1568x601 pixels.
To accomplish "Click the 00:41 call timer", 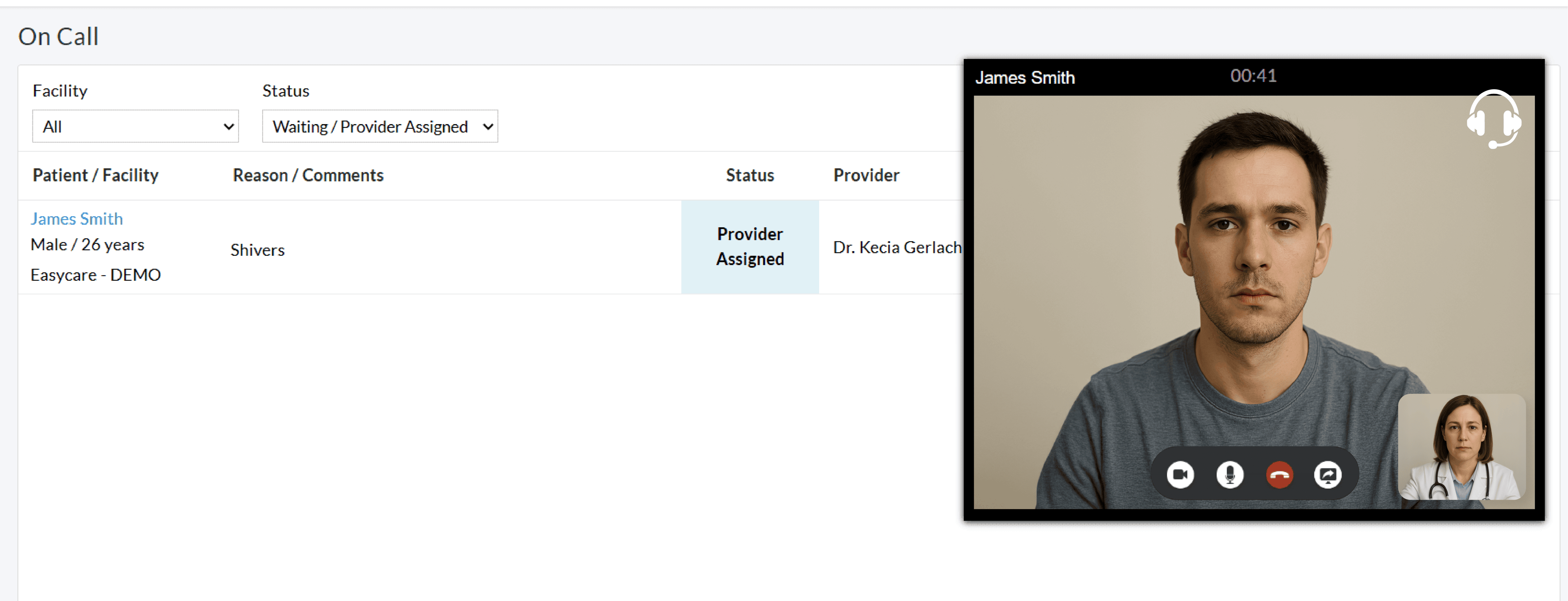I will (1253, 76).
